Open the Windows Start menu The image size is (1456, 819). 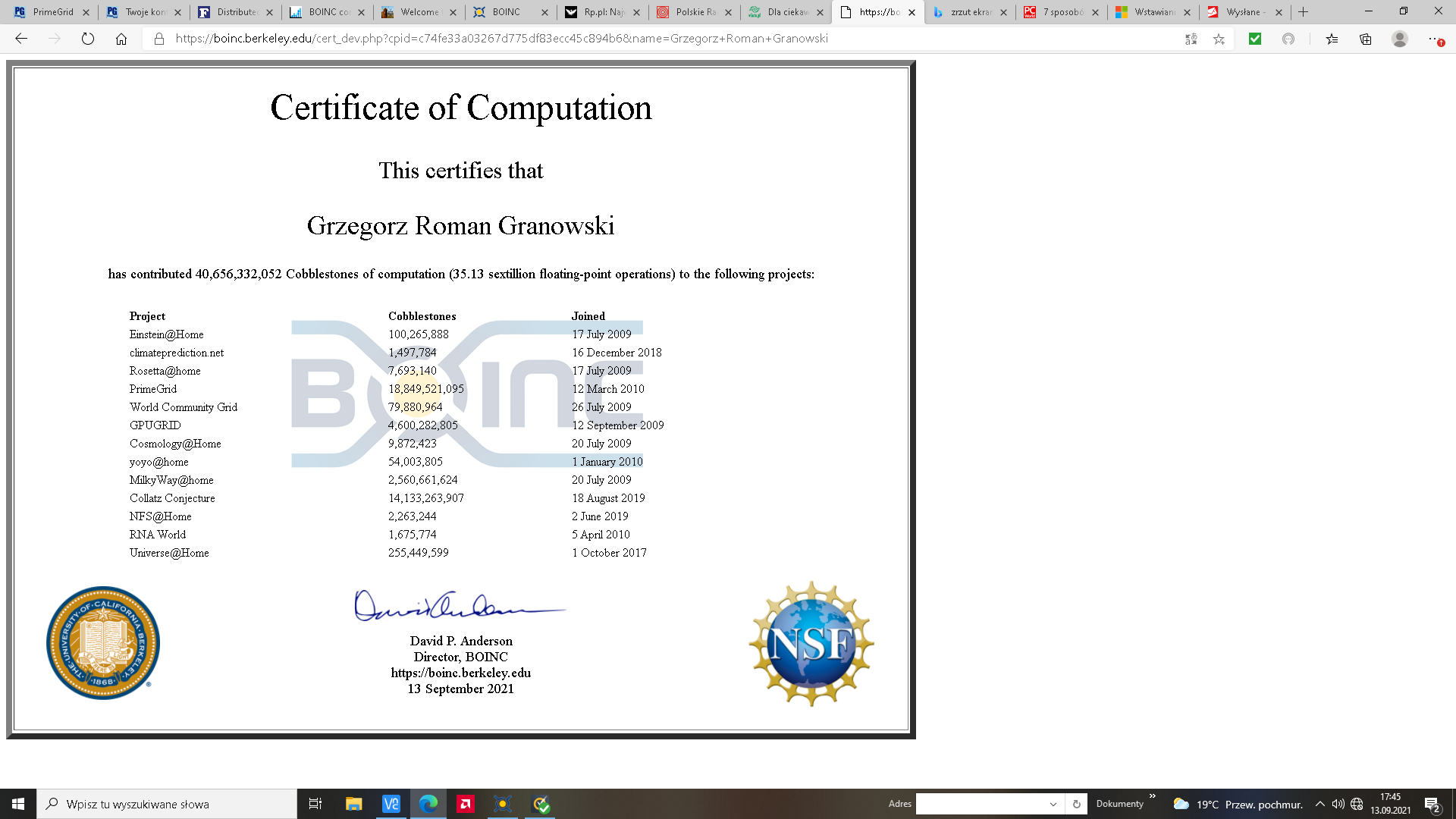[x=18, y=804]
